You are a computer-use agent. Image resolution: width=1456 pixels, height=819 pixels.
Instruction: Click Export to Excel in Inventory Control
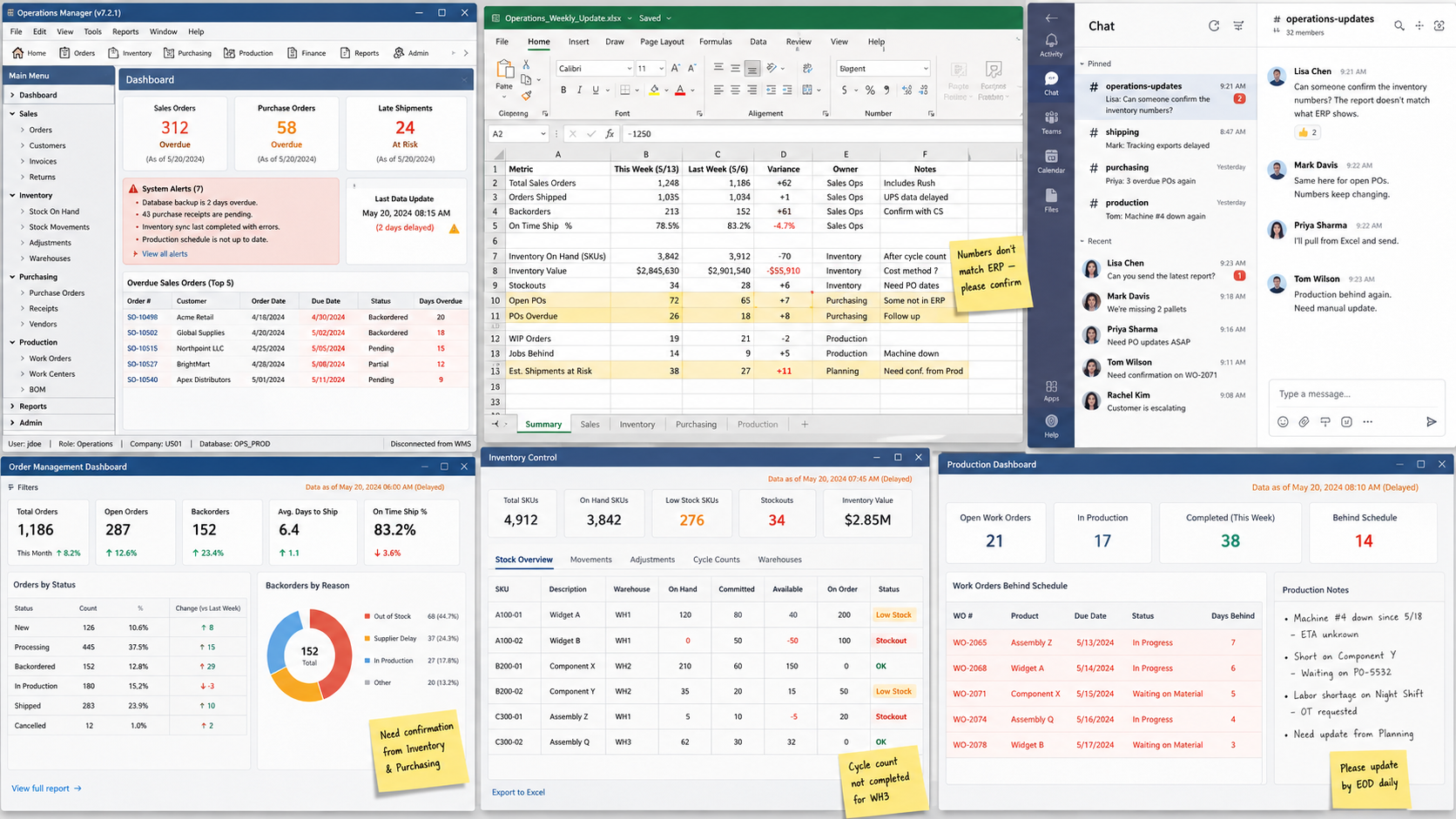[518, 792]
